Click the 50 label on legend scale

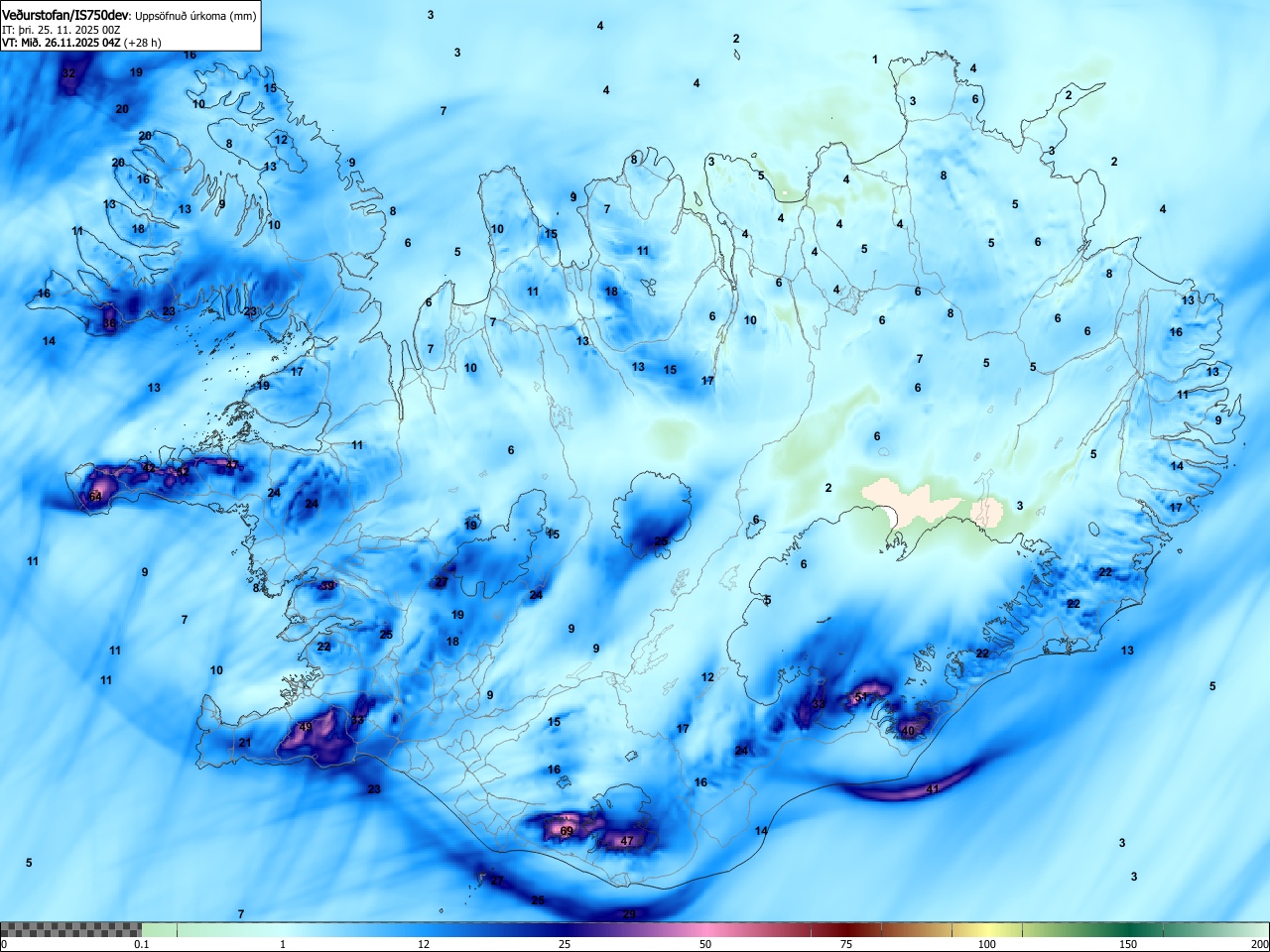pos(705,944)
